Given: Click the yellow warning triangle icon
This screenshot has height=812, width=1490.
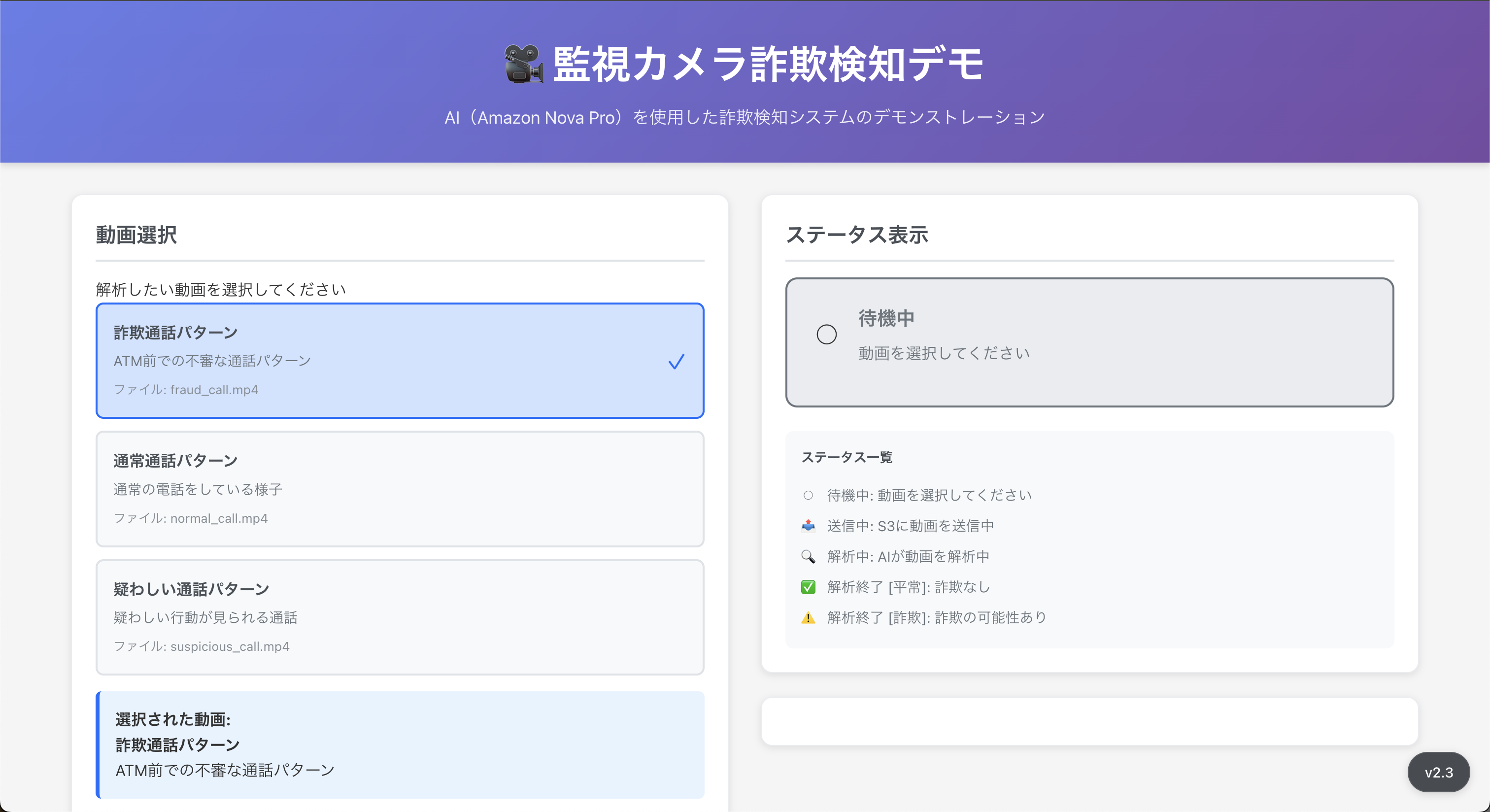Looking at the screenshot, I should point(808,618).
